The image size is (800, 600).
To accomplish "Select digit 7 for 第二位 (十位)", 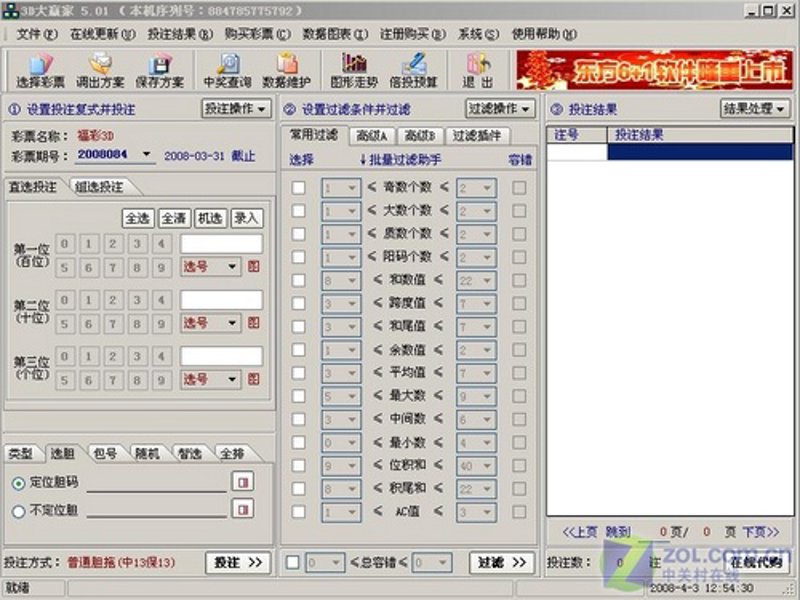I will 113,324.
